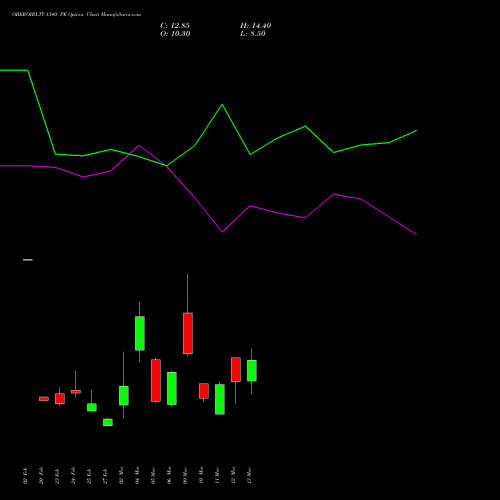The width and height of the screenshot is (500, 500).
Task: Click the red candlestick for 05 Mar
Action: [x=156, y=381]
